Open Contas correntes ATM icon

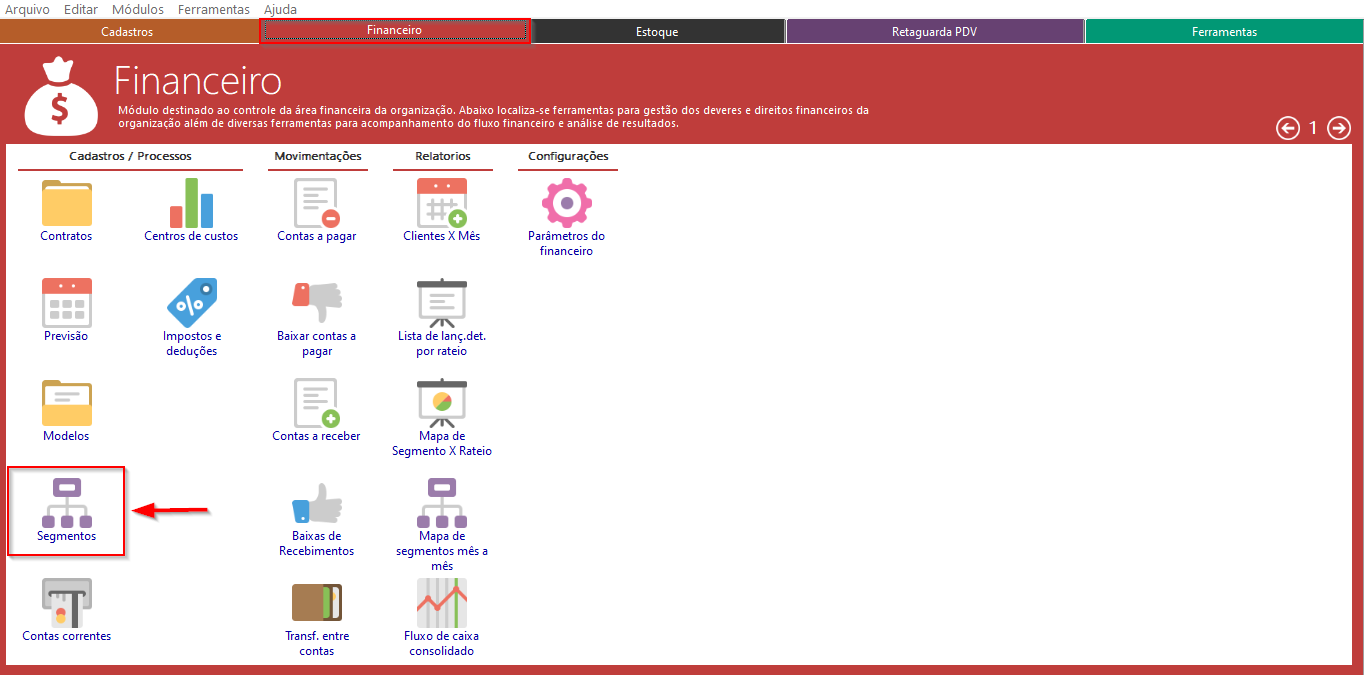point(66,603)
